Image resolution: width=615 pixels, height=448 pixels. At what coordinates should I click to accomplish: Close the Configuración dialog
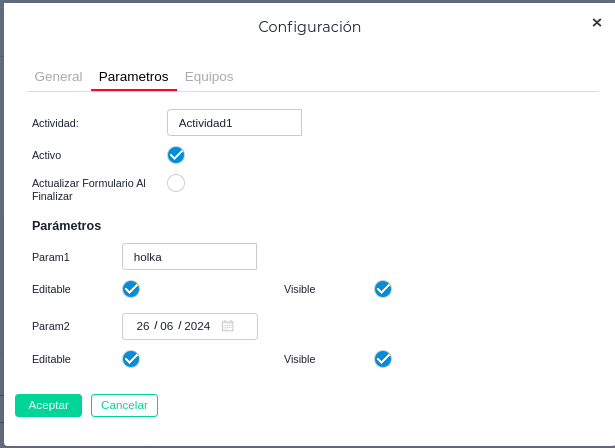click(596, 21)
